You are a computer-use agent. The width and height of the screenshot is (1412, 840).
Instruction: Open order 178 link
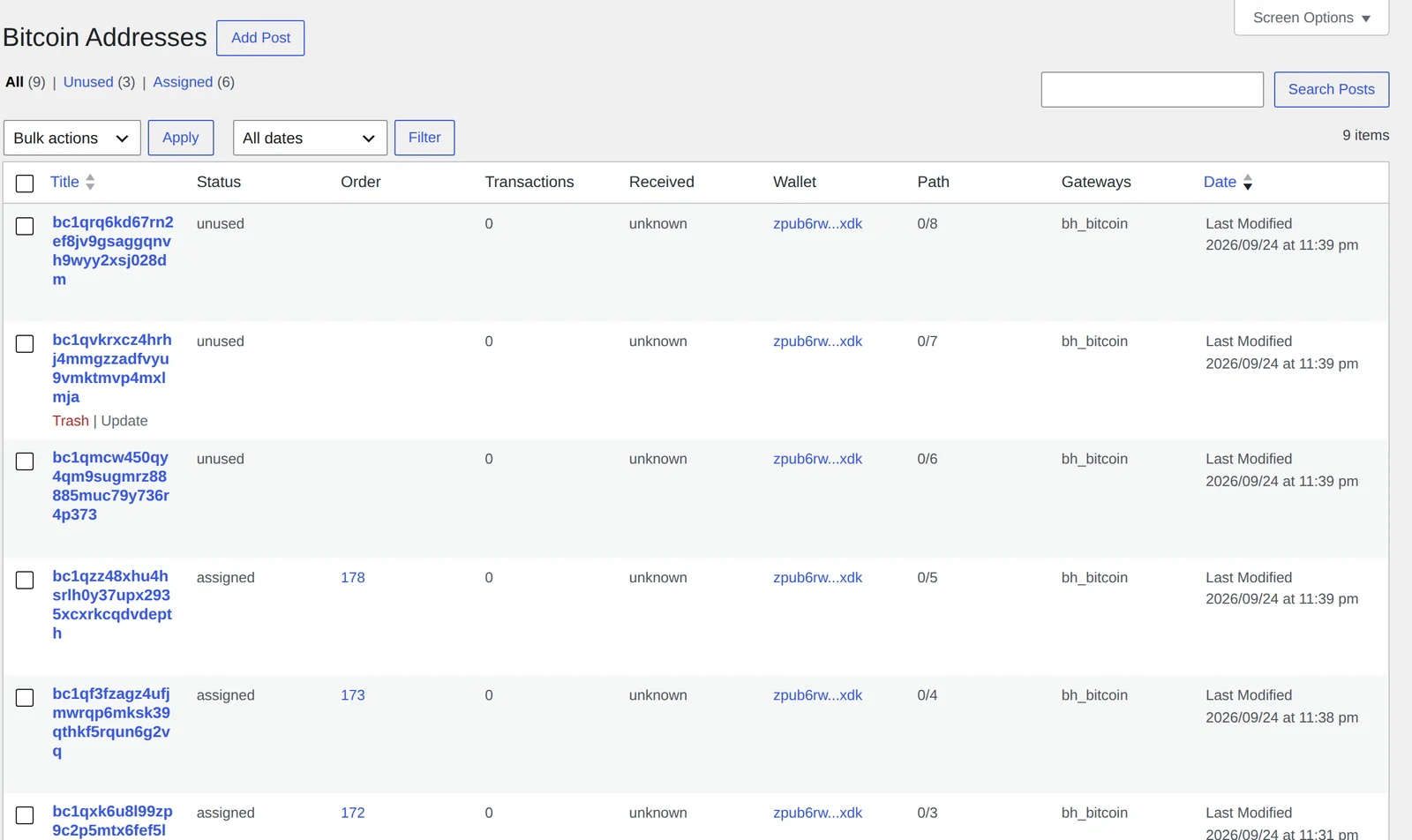pyautogui.click(x=353, y=577)
